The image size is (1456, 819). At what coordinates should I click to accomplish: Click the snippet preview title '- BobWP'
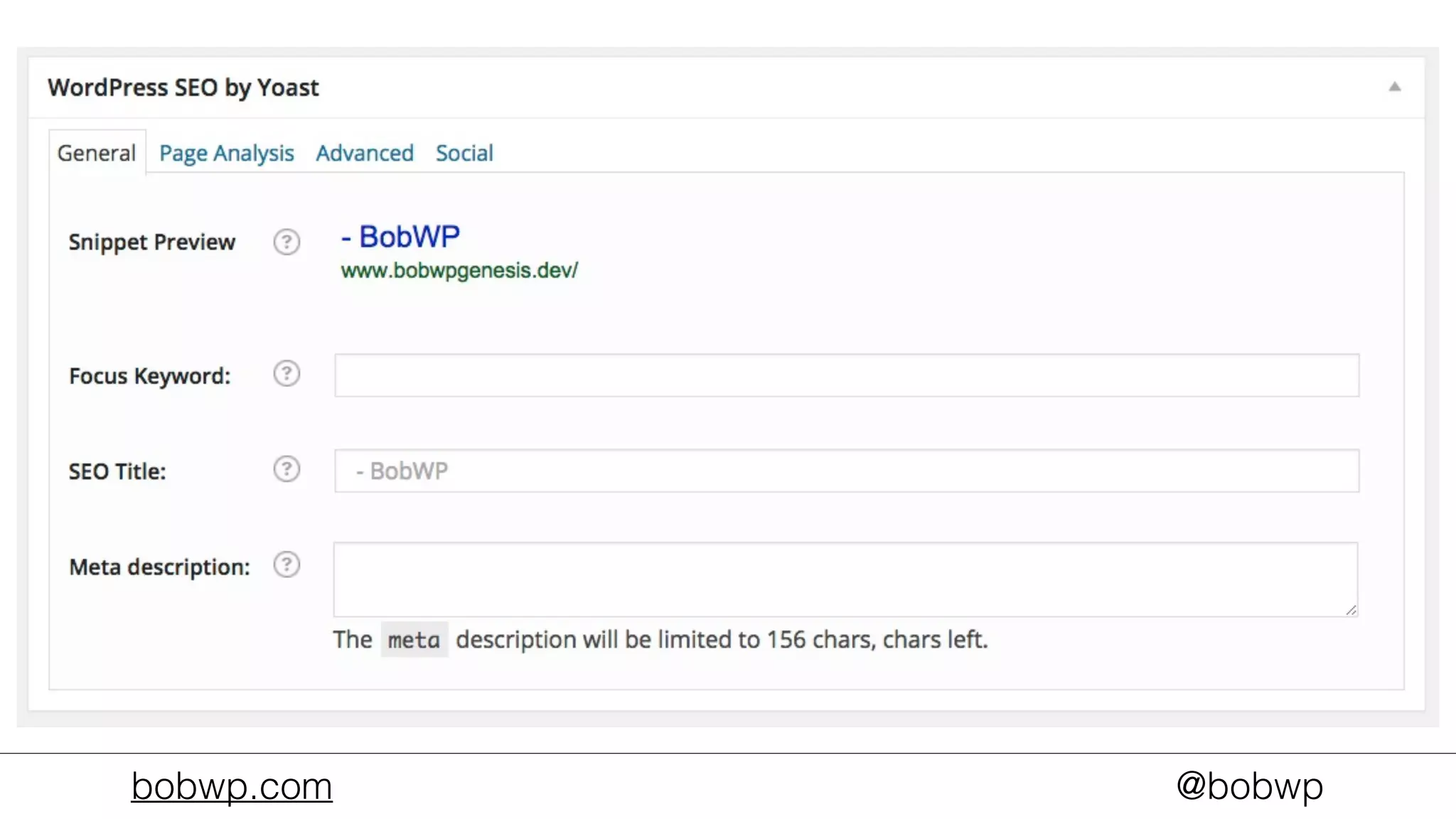coord(401,237)
